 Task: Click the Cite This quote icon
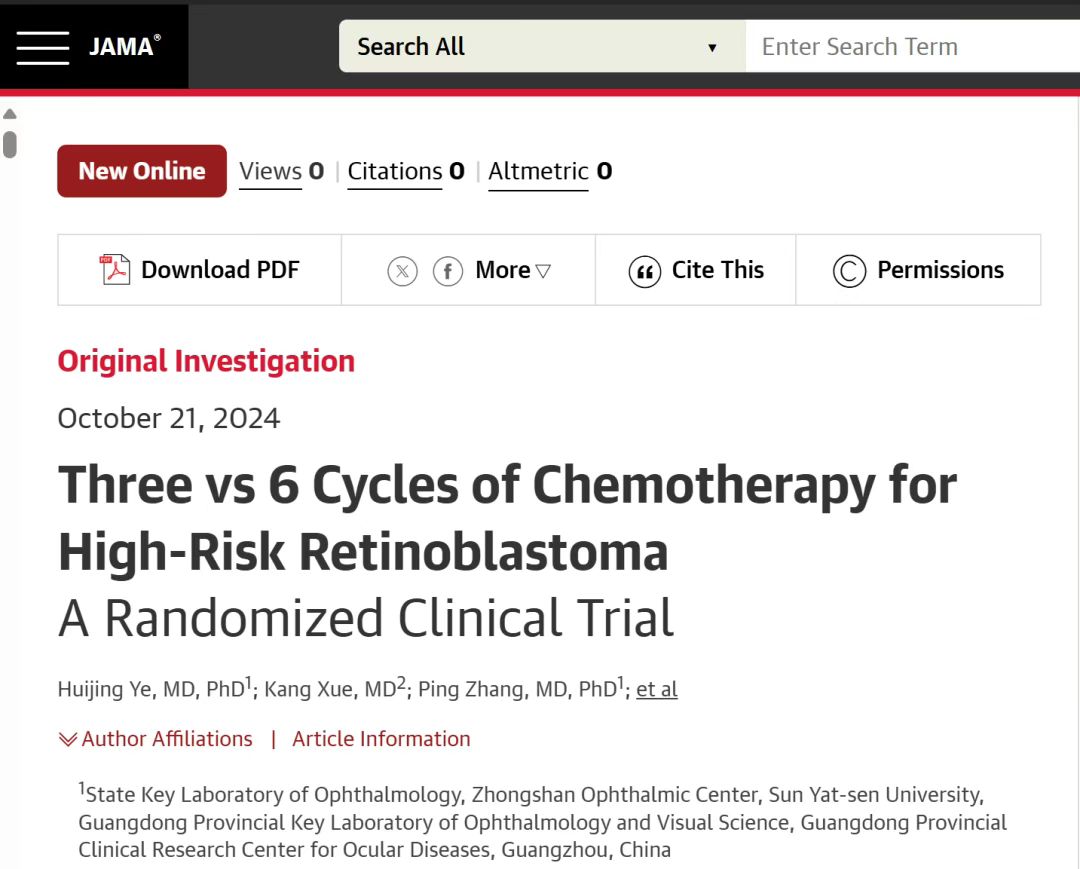(x=645, y=271)
